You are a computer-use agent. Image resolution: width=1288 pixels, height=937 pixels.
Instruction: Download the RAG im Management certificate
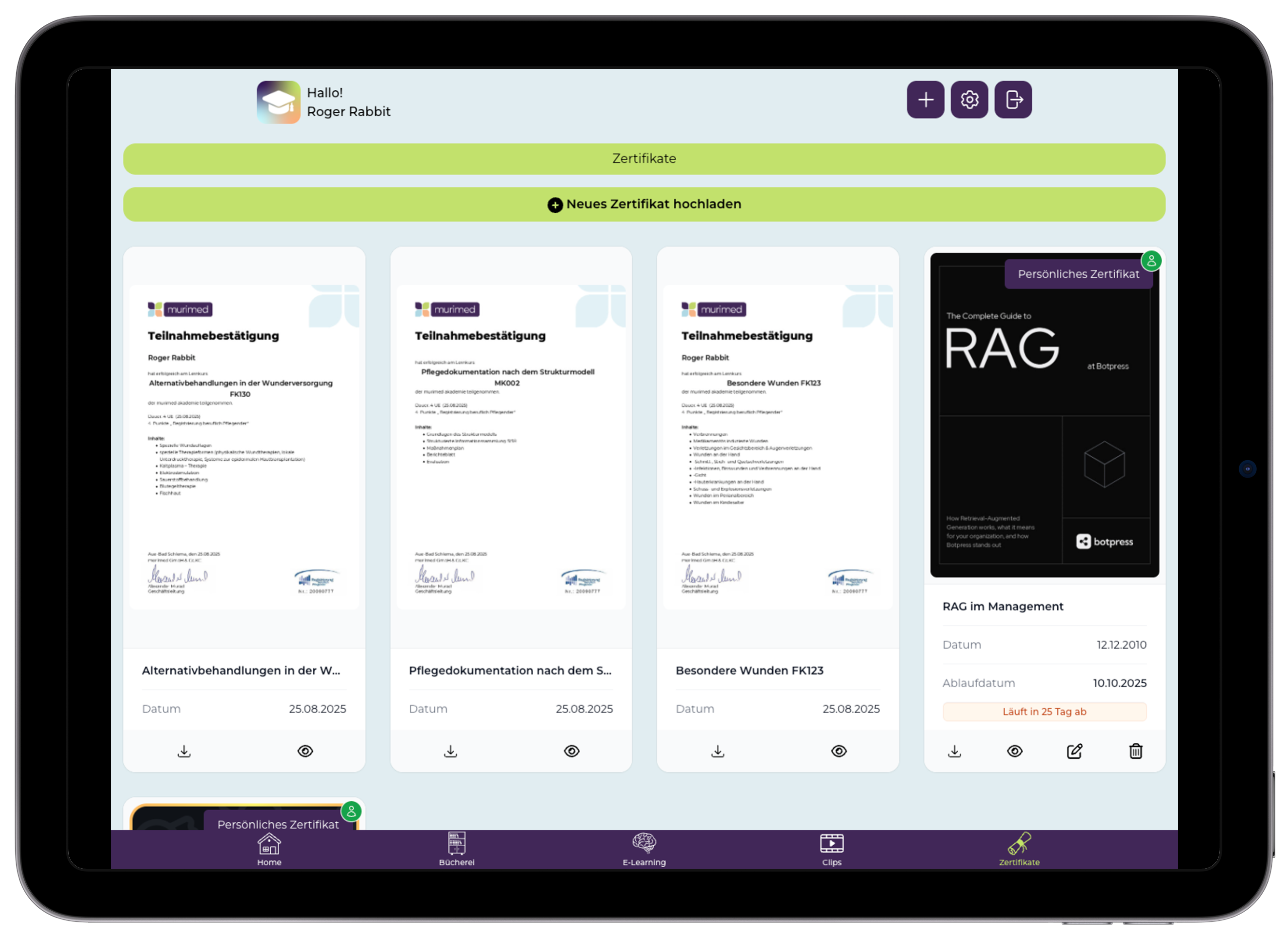[x=955, y=751]
